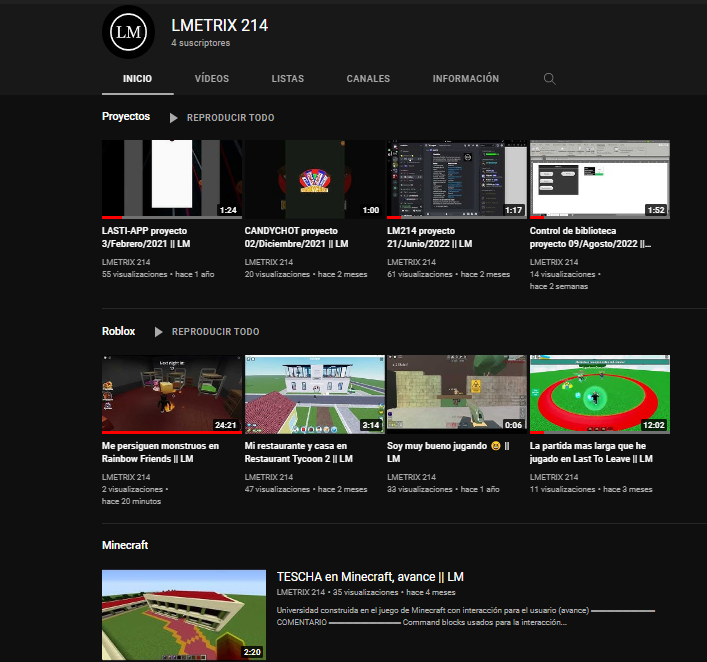The width and height of the screenshot is (707, 662).
Task: Click 47 visualizaciones hace 2 meses text
Action: (x=306, y=489)
